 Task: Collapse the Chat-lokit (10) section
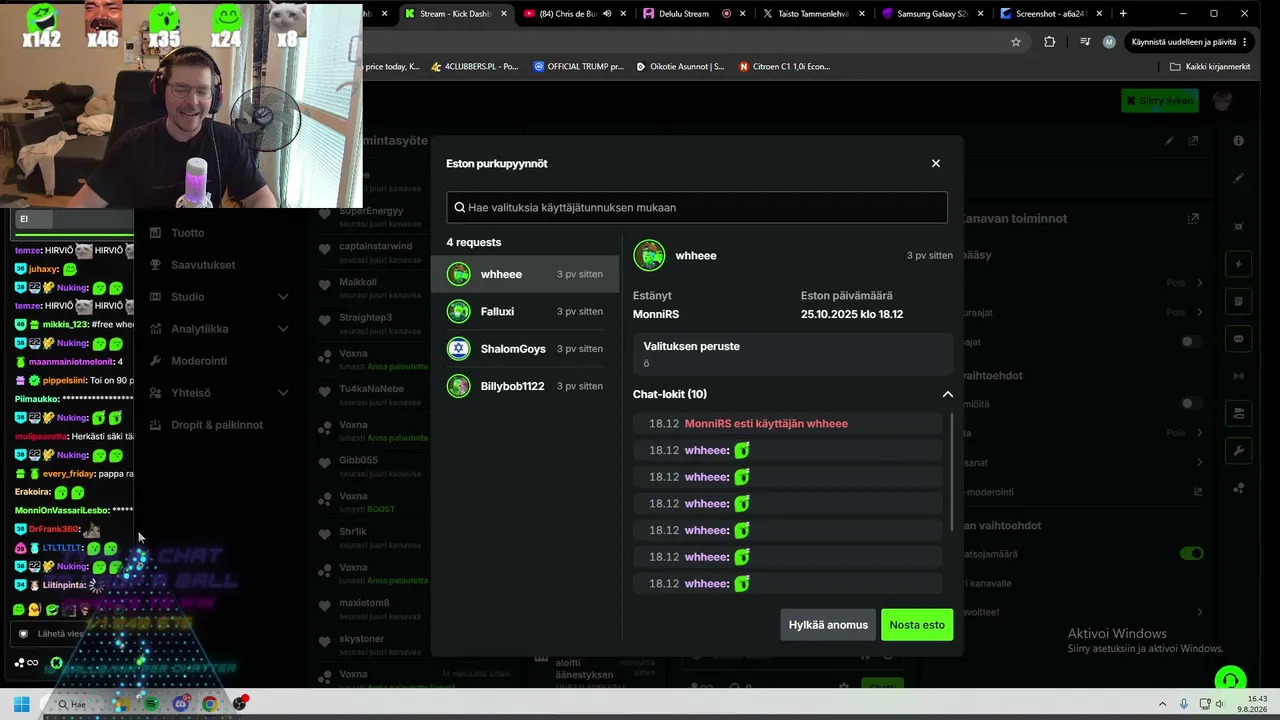(947, 394)
